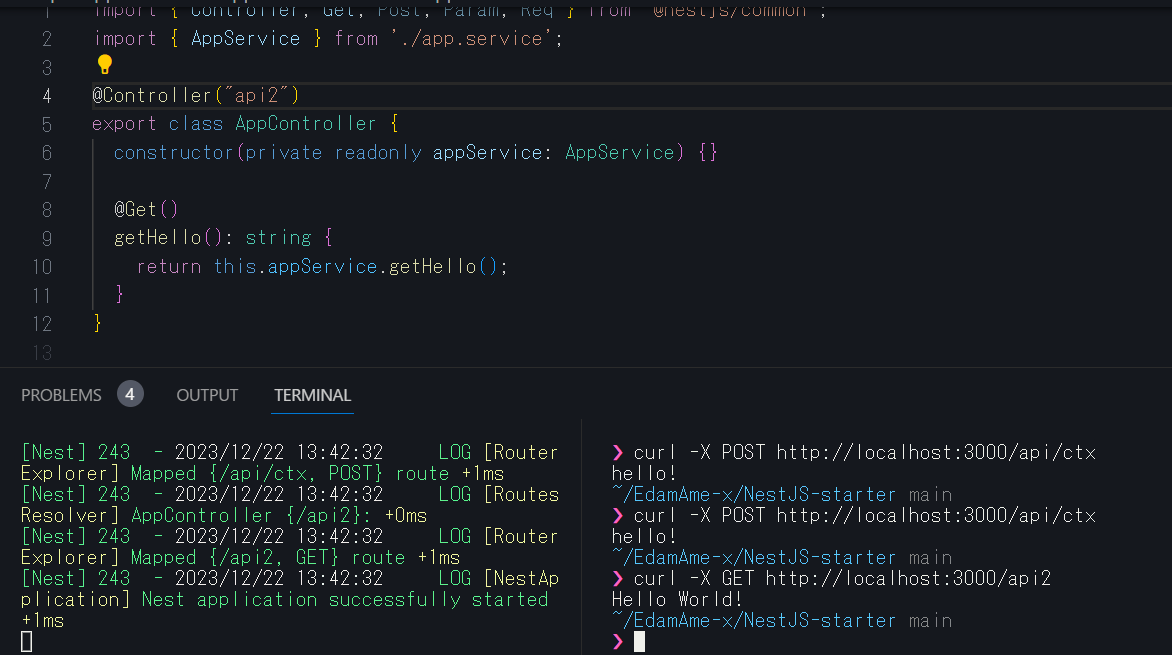The width and height of the screenshot is (1172, 655).
Task: Select the TERMINAL tab
Action: click(312, 395)
